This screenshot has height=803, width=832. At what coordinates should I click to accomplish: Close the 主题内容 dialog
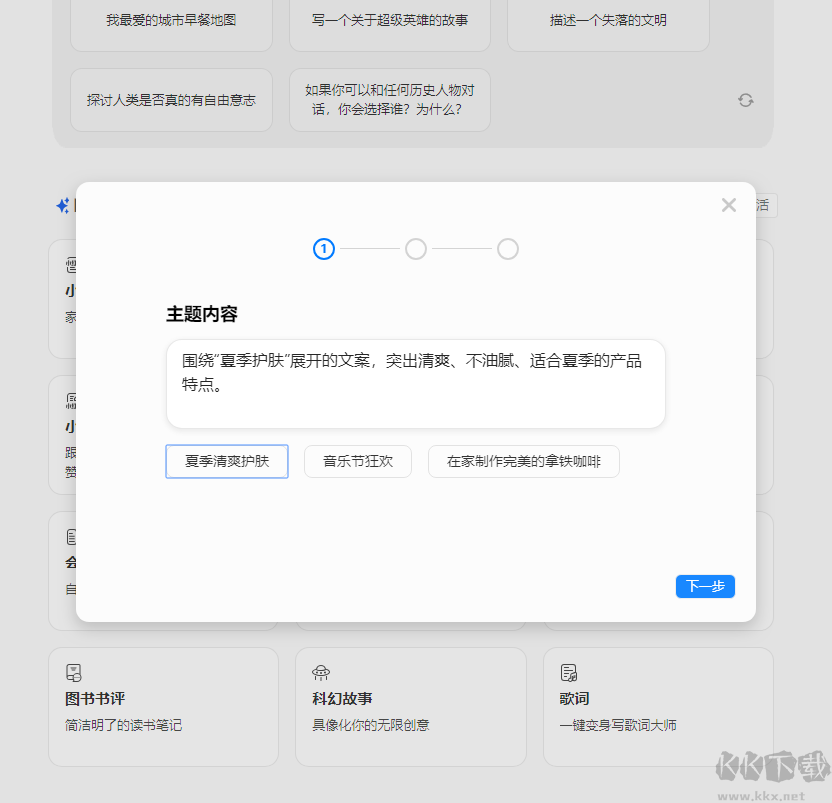728,204
